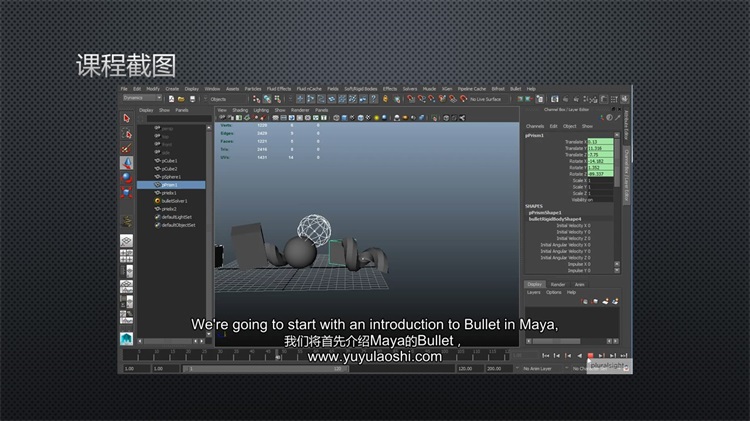Toggle Channel Box visibility icon top right
750x421 pixels.
(x=624, y=99)
